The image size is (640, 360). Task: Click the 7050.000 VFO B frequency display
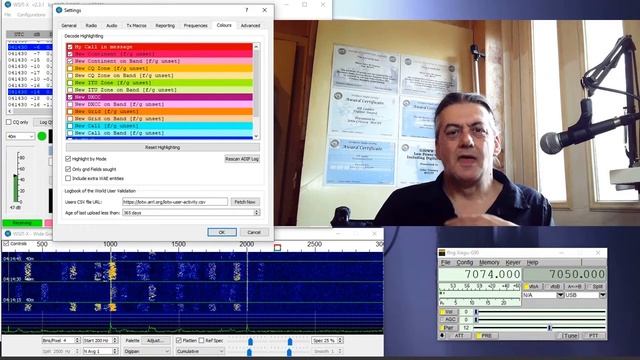pyautogui.click(x=565, y=274)
